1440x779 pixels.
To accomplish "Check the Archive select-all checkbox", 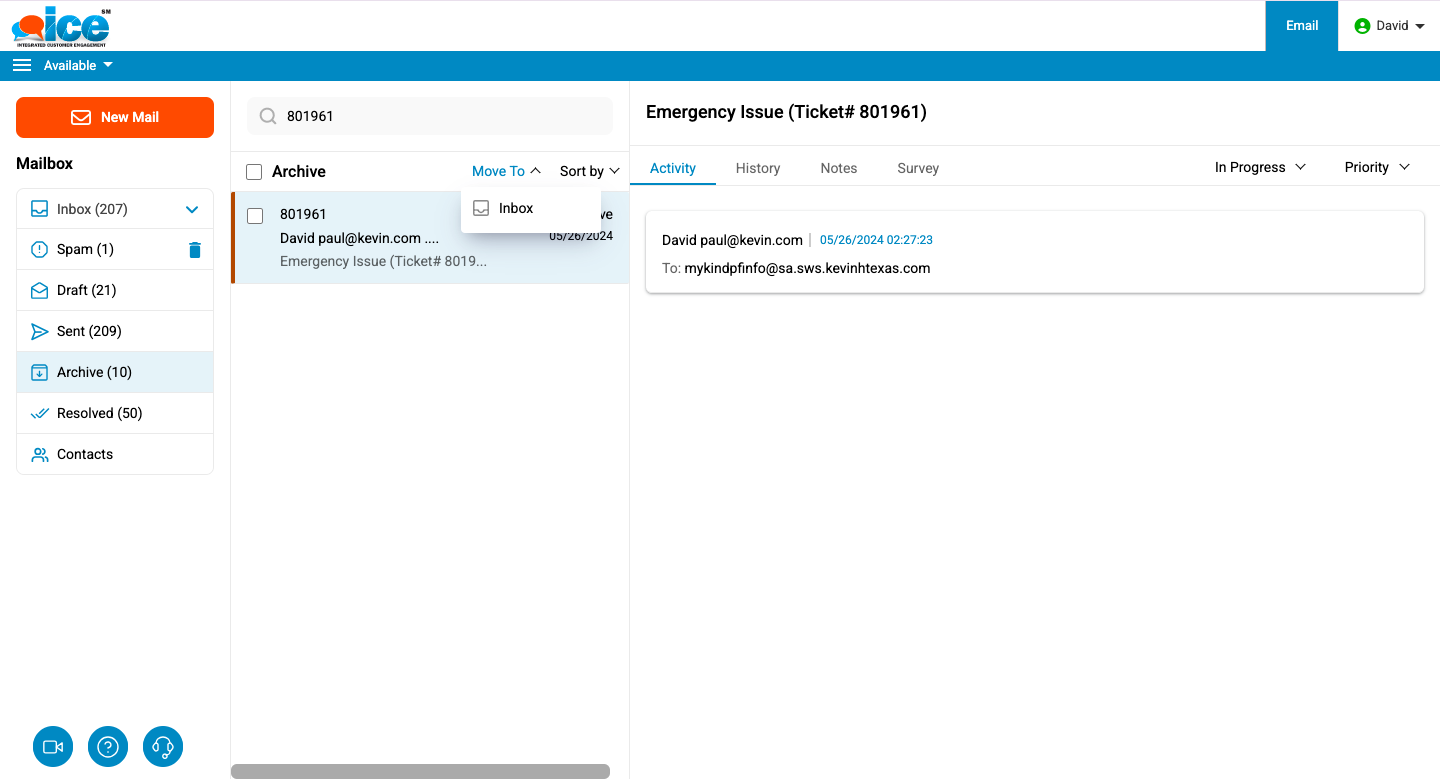I will pos(254,172).
